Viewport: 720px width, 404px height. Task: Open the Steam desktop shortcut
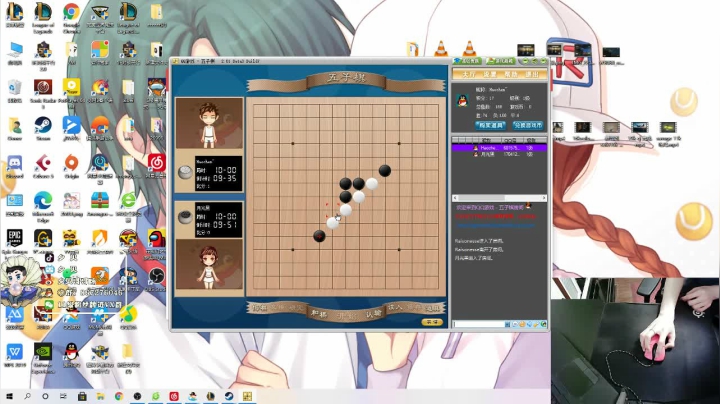pos(43,129)
